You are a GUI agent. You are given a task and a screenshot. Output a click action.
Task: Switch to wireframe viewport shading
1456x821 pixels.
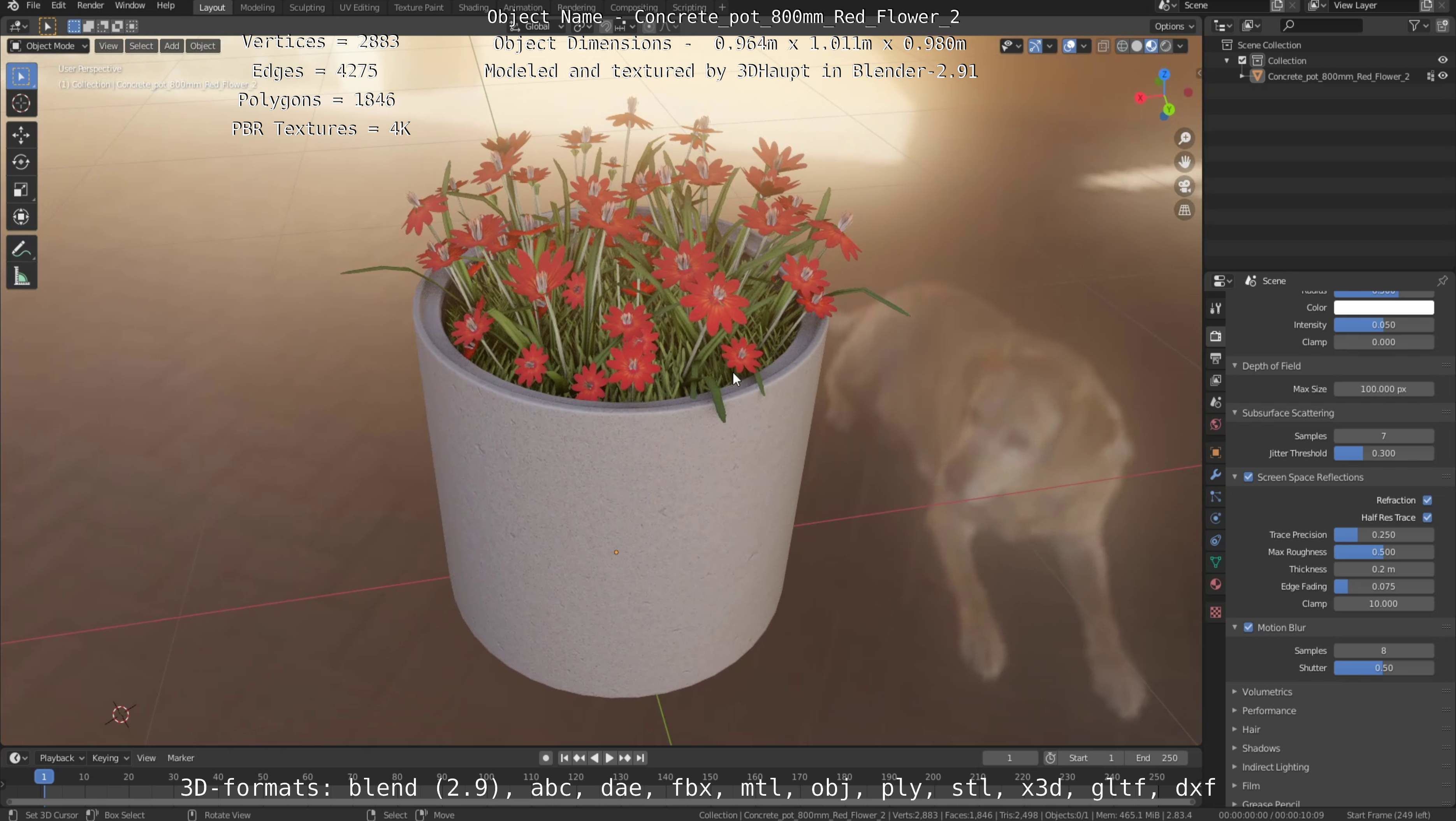[1122, 46]
